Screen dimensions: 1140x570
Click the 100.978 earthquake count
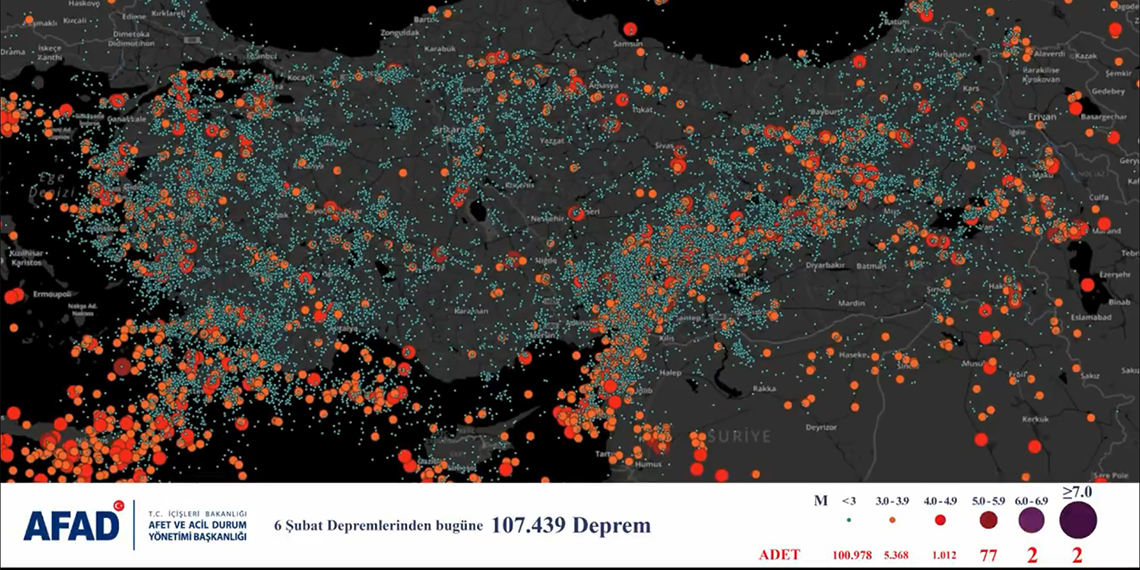[850, 555]
